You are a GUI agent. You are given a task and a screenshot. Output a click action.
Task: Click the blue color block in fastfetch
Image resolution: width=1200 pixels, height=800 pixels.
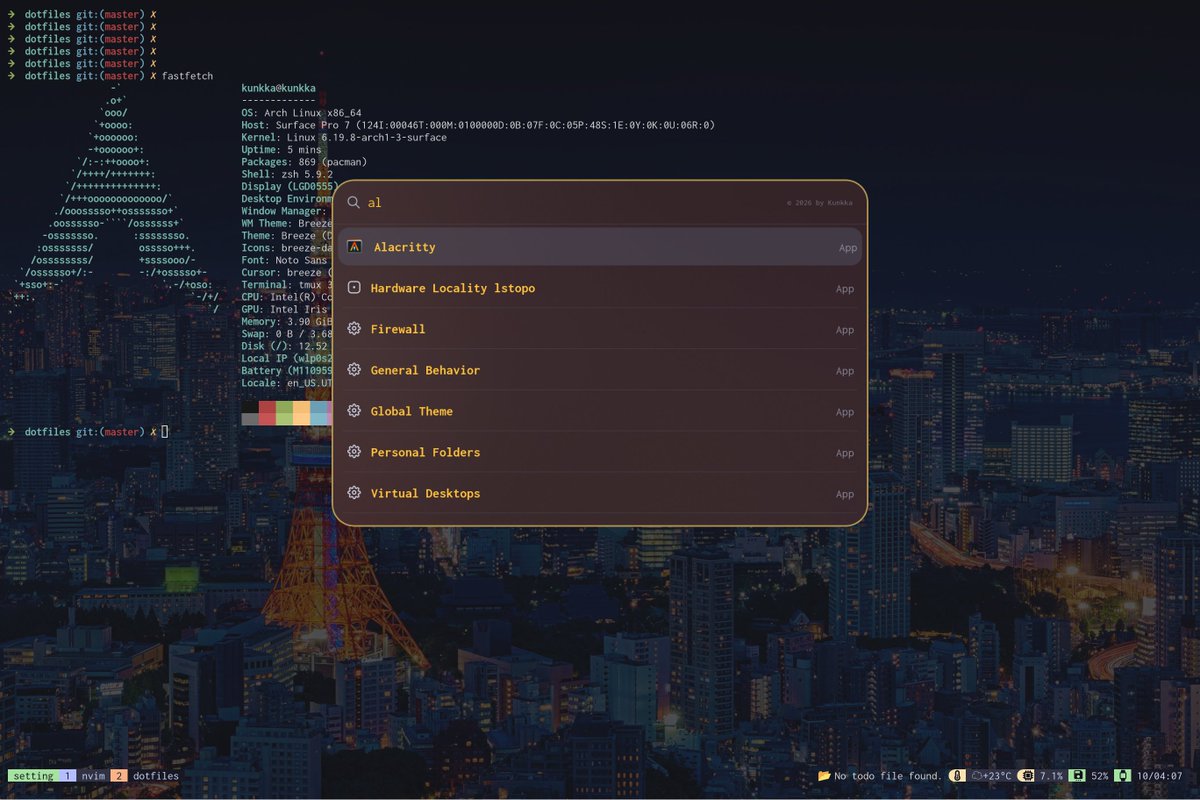(319, 413)
